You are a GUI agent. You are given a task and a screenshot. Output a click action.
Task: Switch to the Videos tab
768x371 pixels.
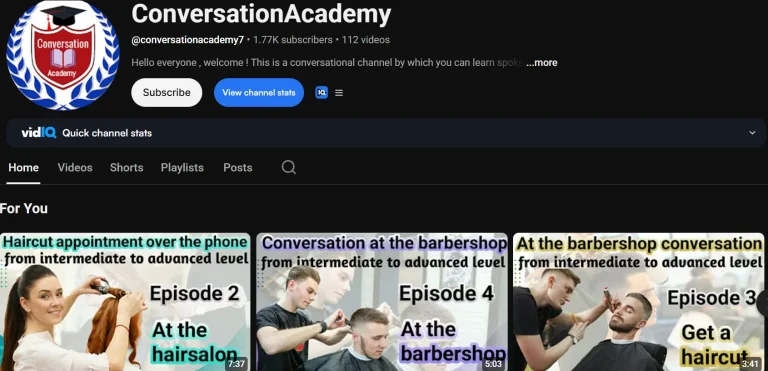[x=75, y=168]
